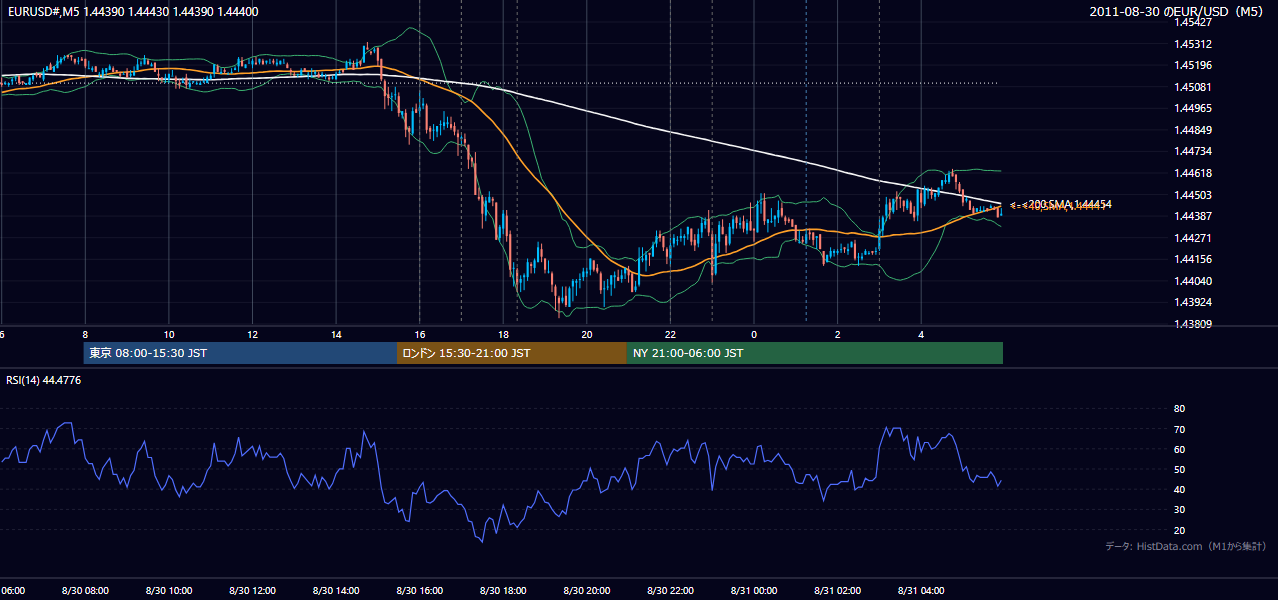Image resolution: width=1278 pixels, height=600 pixels.
Task: Click RSI axis level 40
Action: point(1179,489)
